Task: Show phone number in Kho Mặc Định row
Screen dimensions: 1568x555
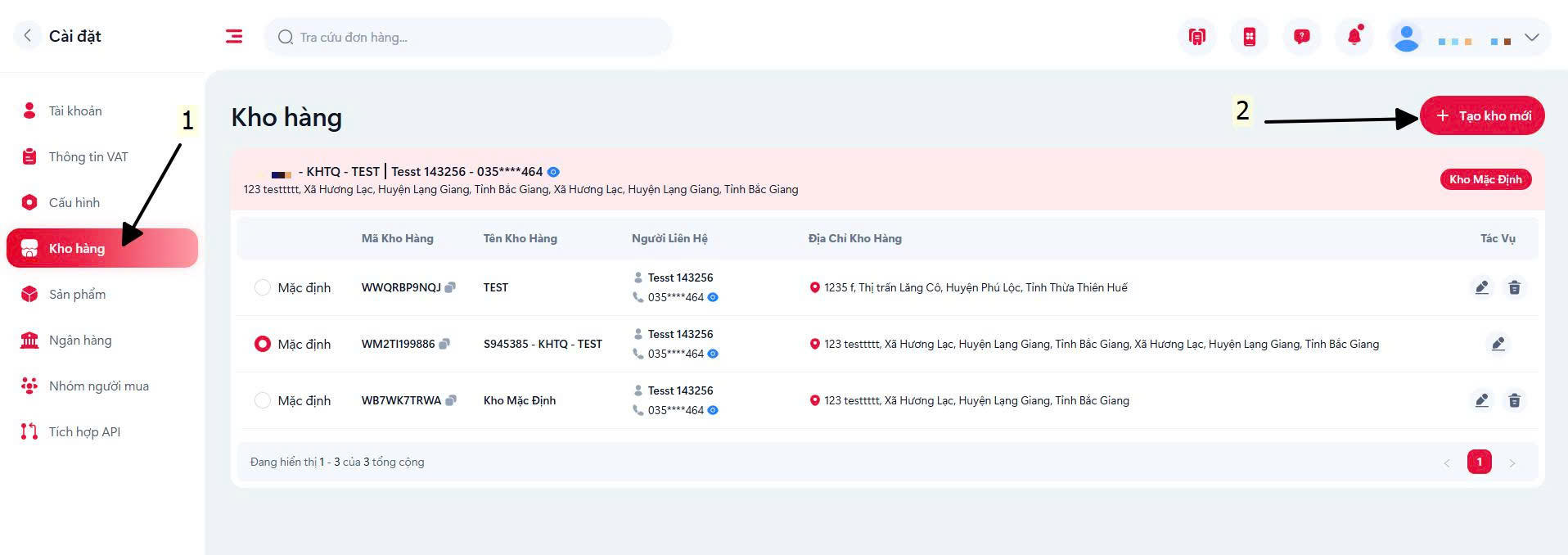Action: tap(713, 410)
